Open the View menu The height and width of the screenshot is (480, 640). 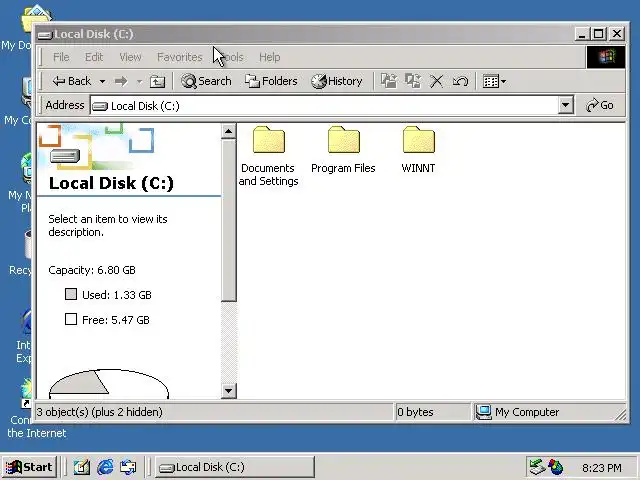130,57
